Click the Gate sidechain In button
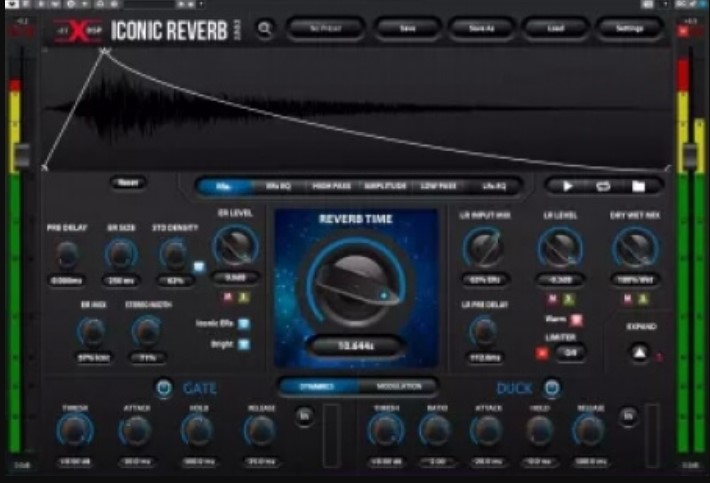Screen dimensions: 710x483 point(305,416)
